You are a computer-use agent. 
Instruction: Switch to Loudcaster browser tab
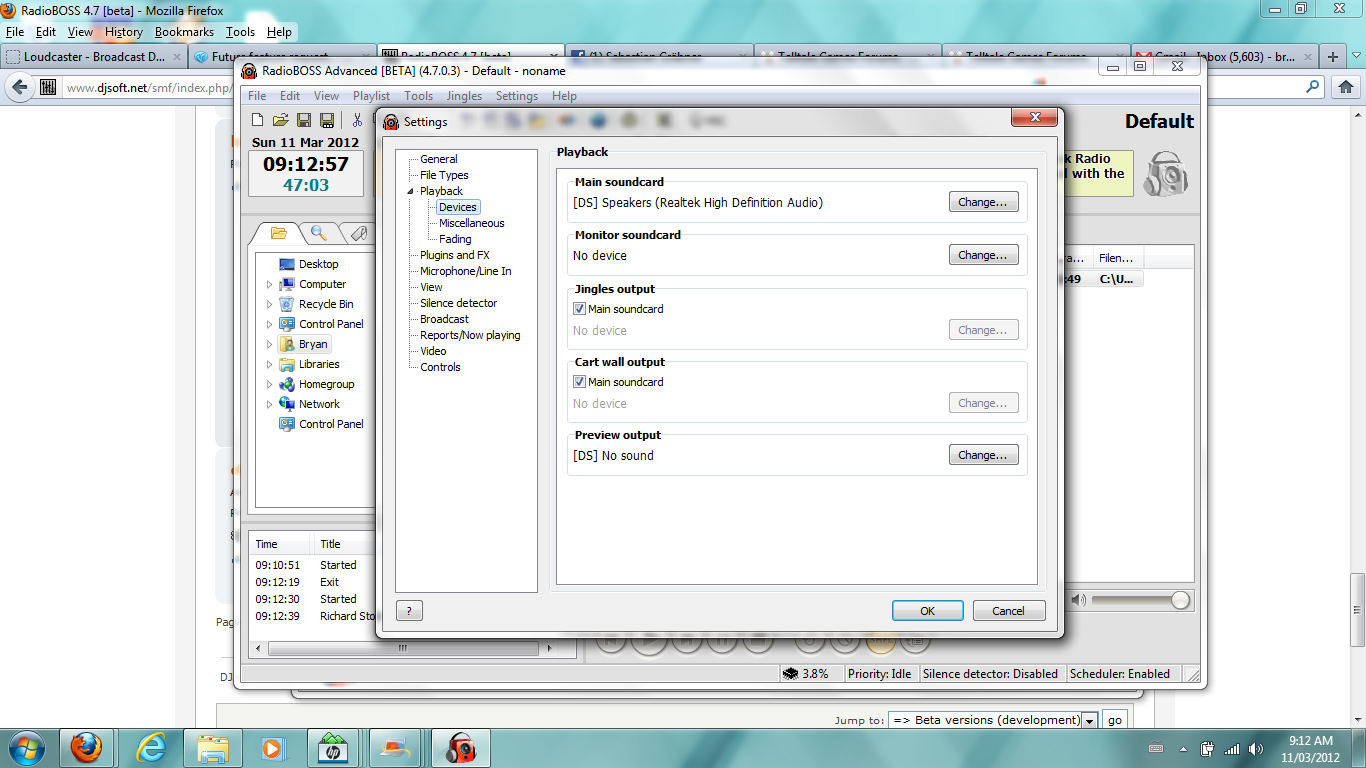tap(93, 57)
